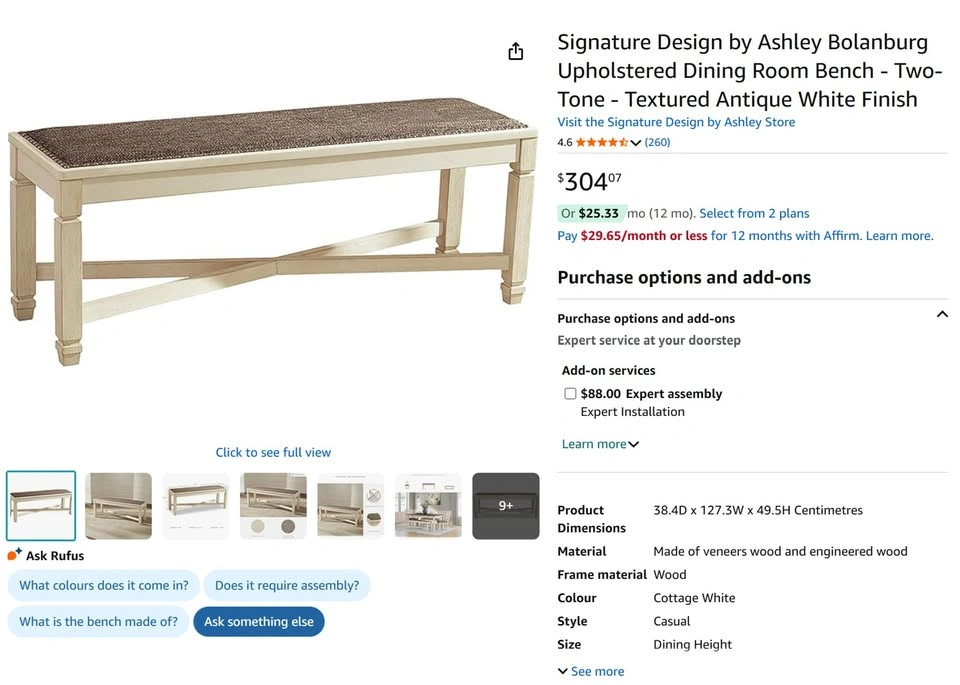The width and height of the screenshot is (960, 685).
Task: Click the share icon above the product image
Action: [516, 51]
